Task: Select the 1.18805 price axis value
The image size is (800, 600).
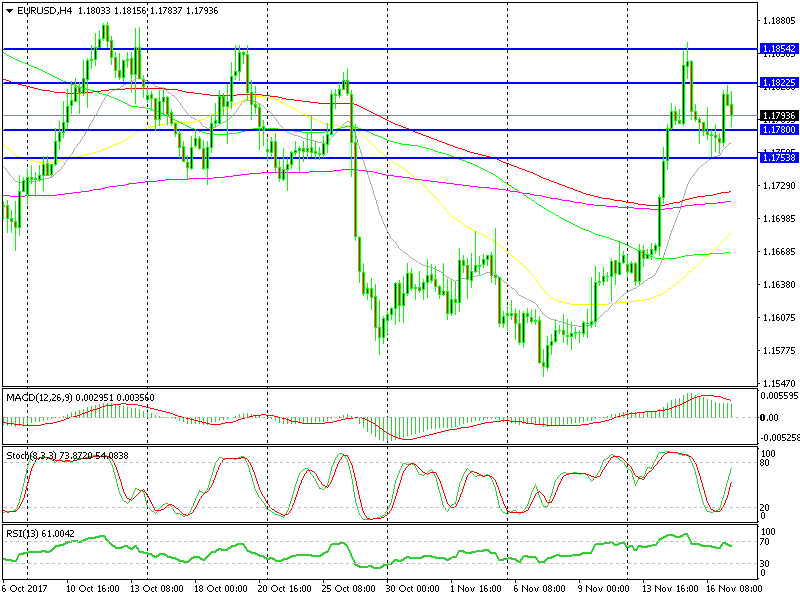Action: coord(779,21)
